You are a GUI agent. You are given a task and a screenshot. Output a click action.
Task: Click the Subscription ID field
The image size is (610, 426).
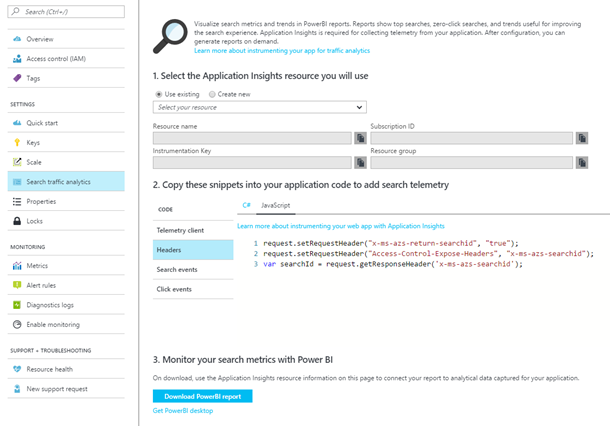[472, 138]
